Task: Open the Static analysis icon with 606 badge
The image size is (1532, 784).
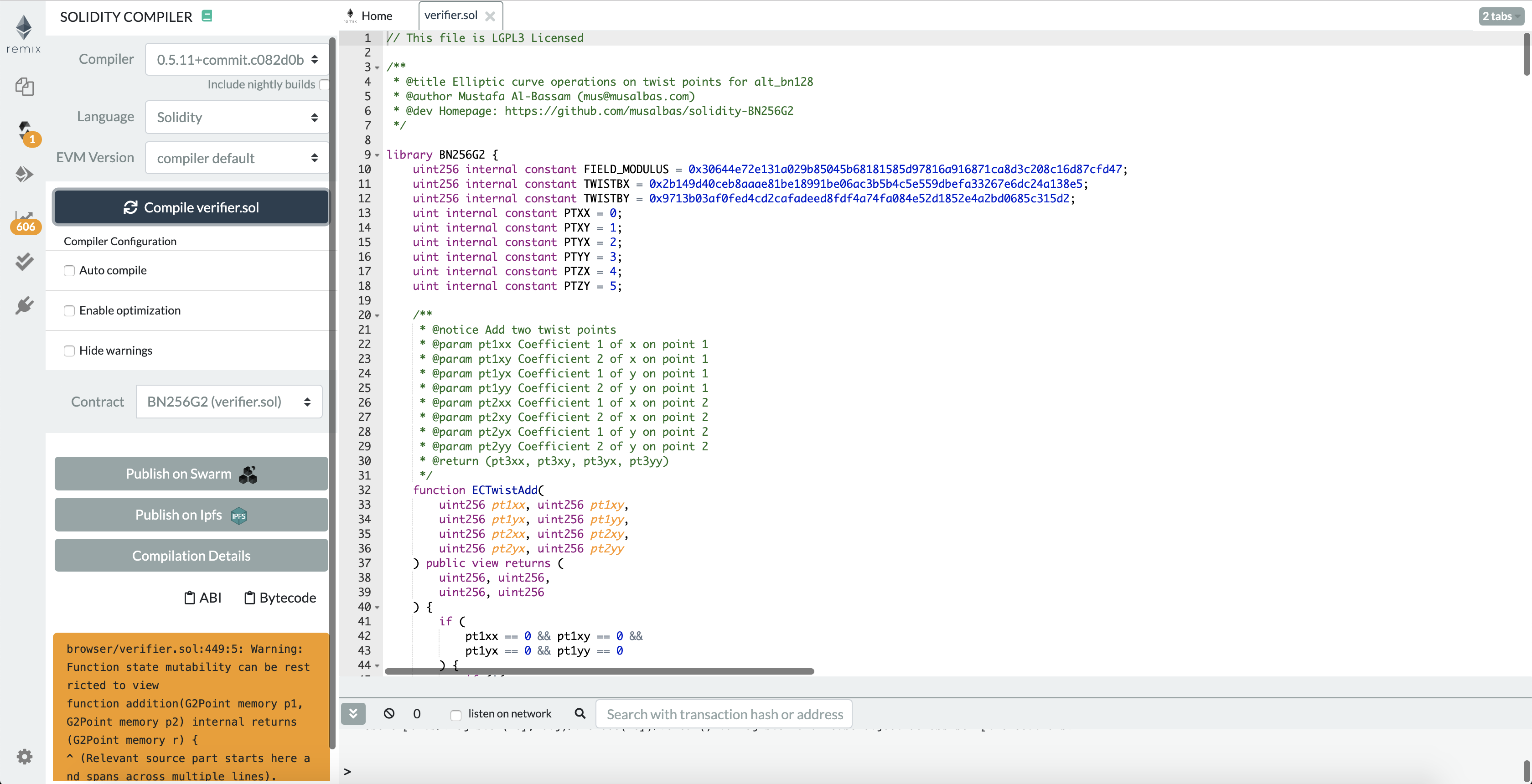Action: coord(24,219)
